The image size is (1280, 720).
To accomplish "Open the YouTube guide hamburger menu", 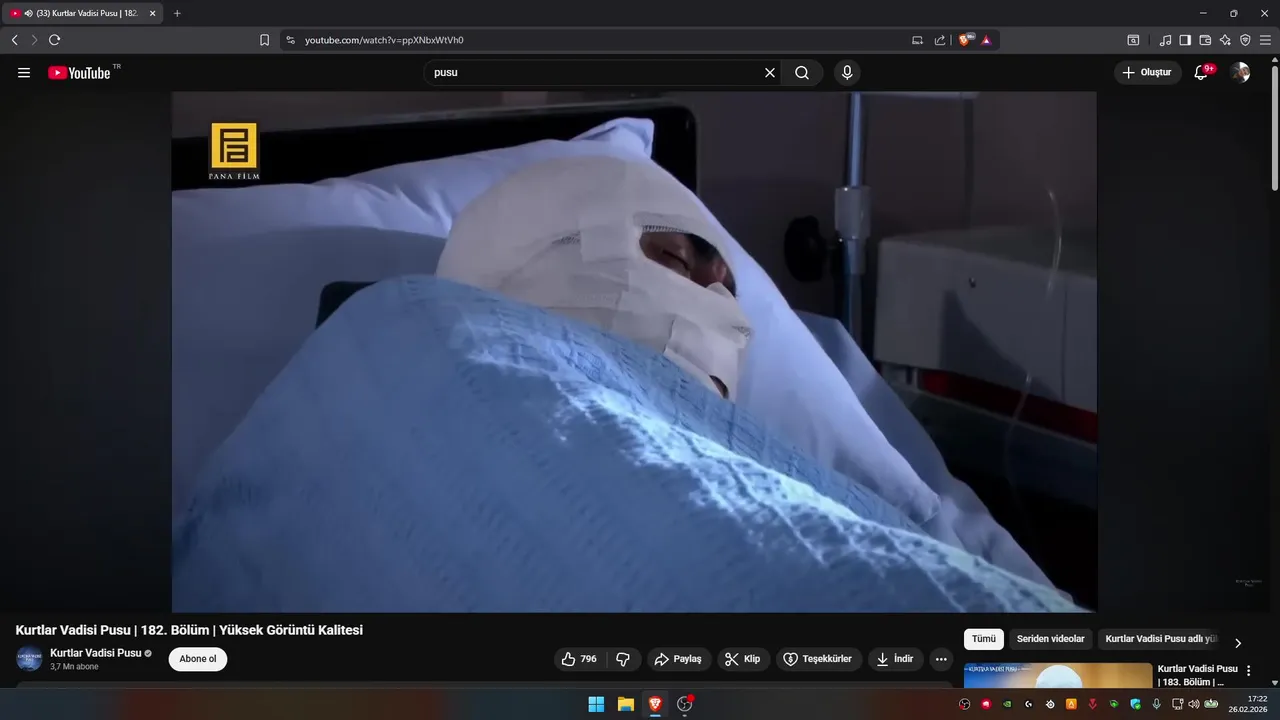I will tap(24, 73).
